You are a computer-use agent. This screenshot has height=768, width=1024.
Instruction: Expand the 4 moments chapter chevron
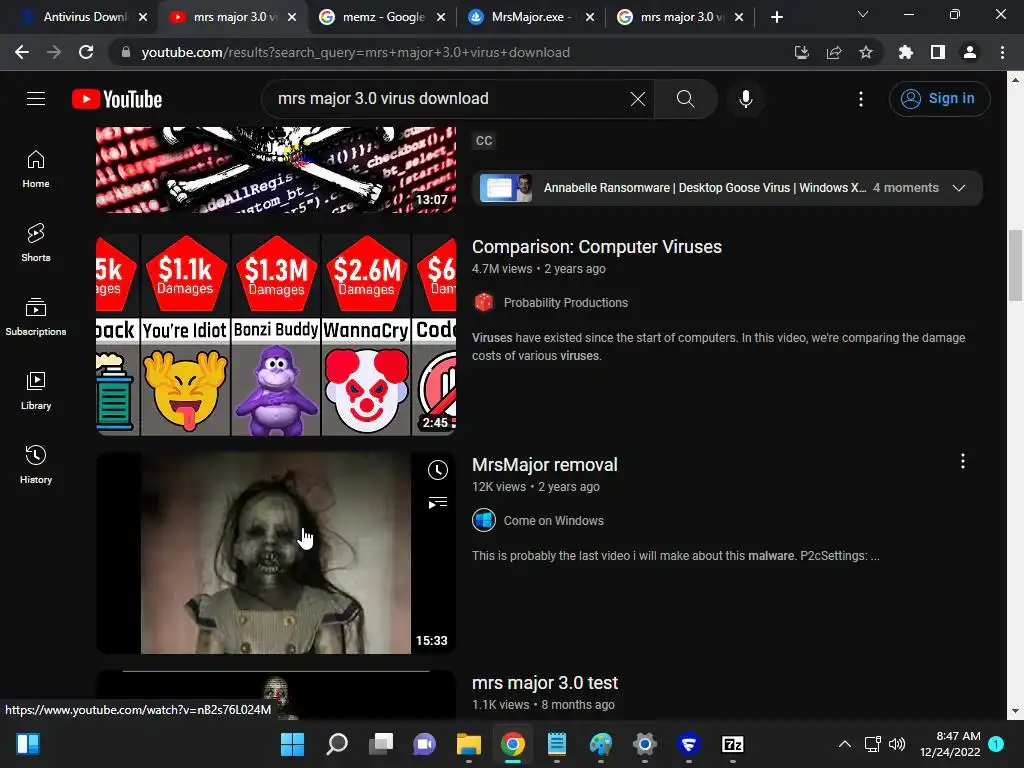(x=959, y=187)
